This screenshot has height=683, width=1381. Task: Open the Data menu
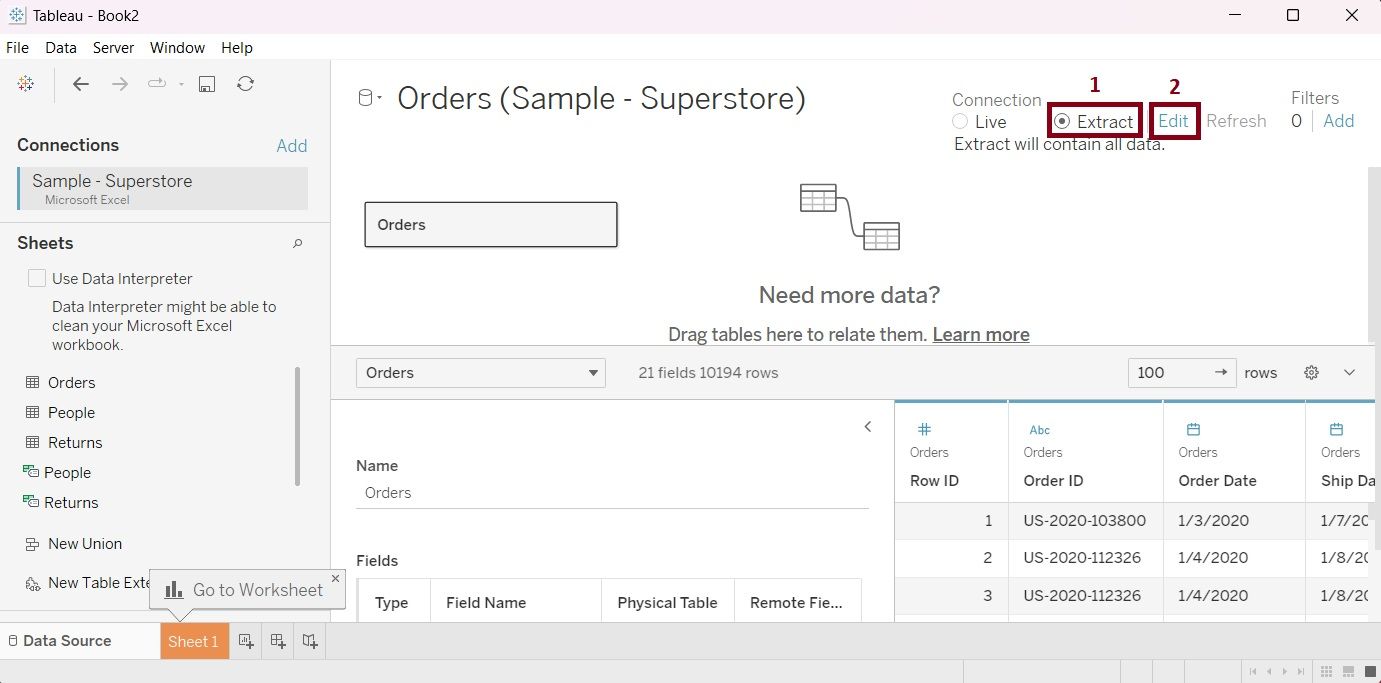point(61,48)
